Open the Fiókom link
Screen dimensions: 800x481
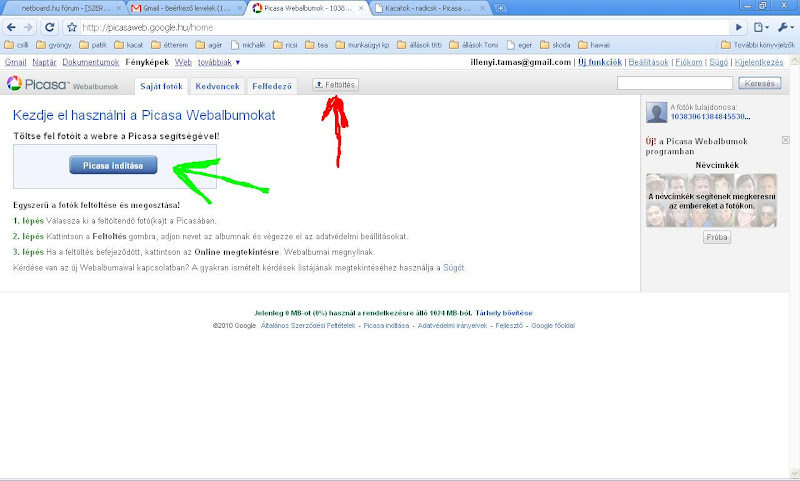click(689, 62)
